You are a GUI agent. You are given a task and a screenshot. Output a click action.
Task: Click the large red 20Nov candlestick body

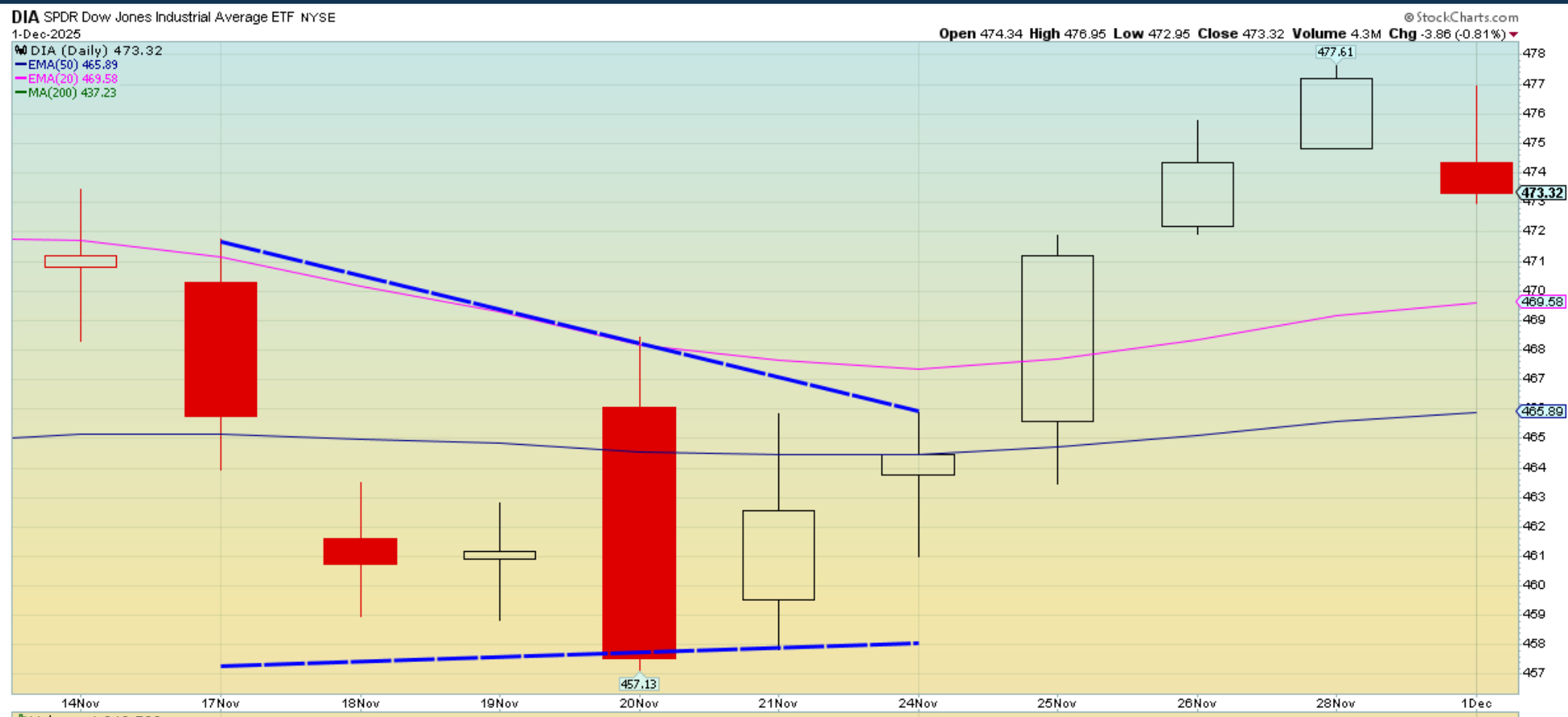(639, 533)
